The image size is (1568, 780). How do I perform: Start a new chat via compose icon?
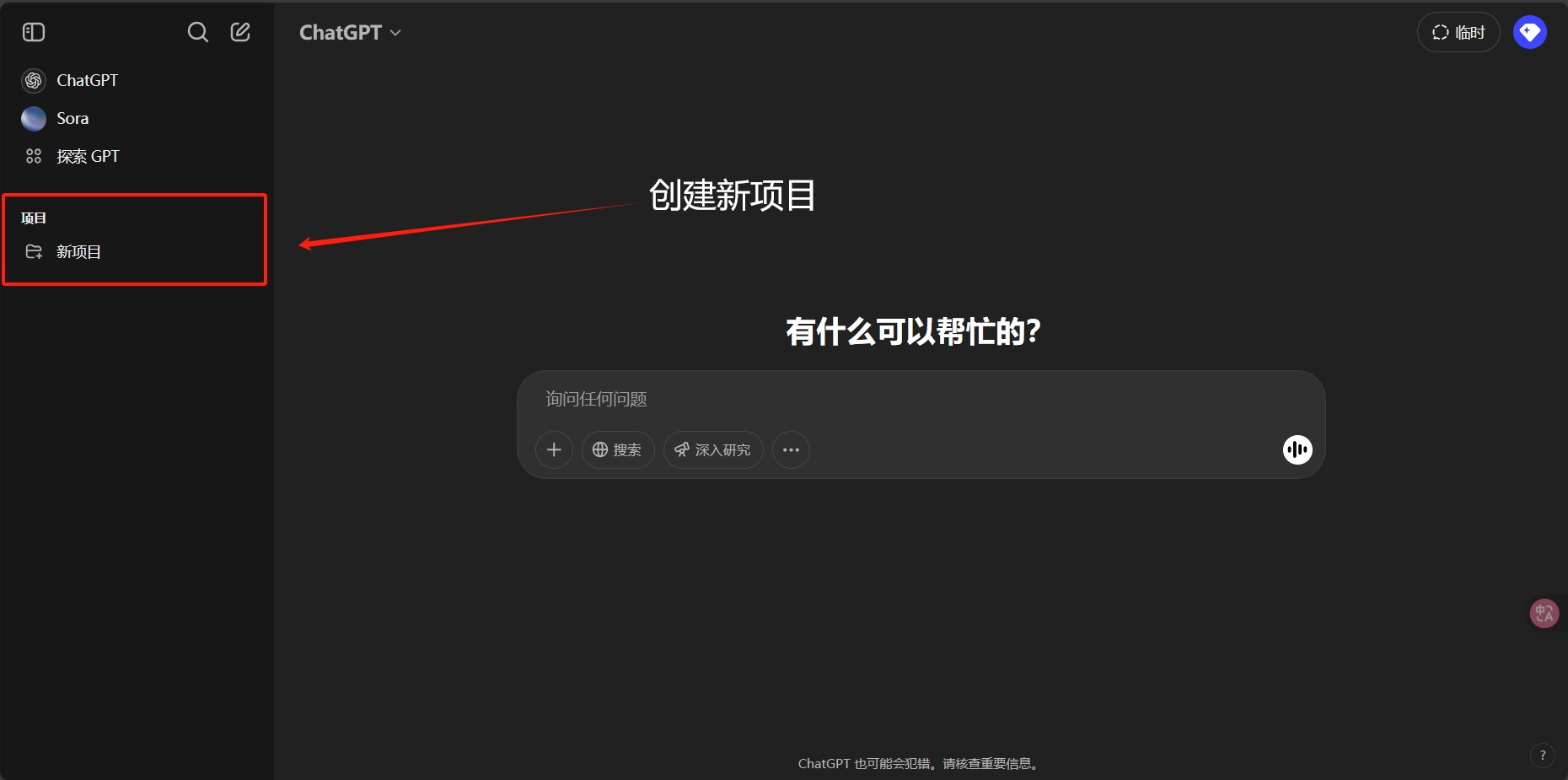click(x=239, y=31)
